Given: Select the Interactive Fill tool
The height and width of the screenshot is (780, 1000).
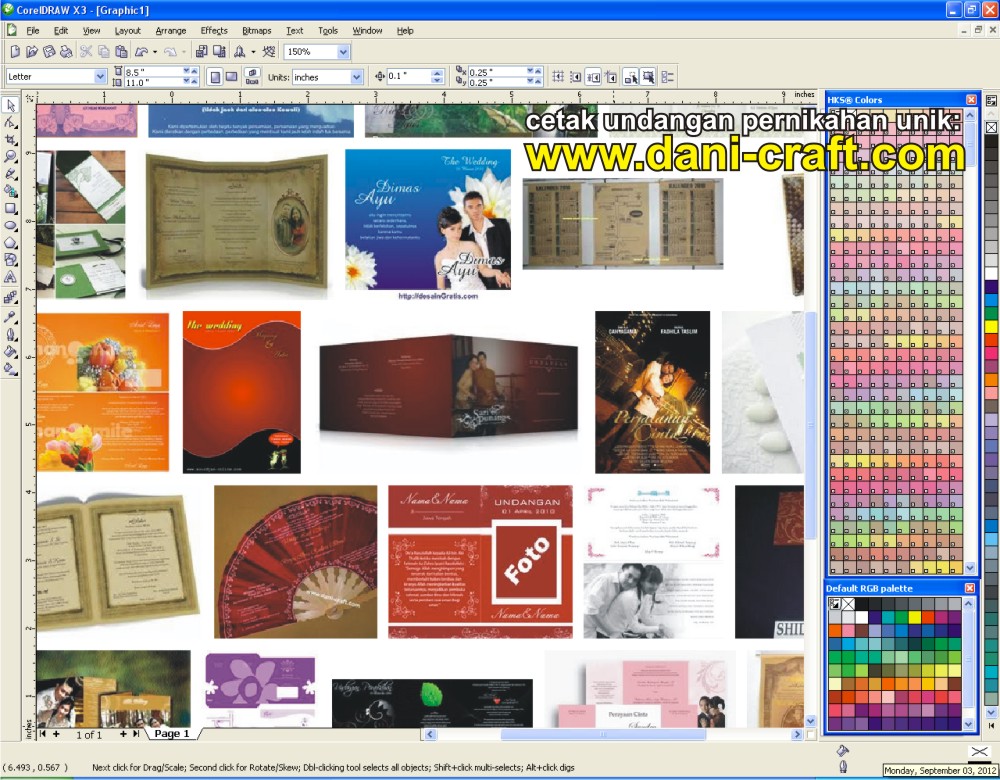Looking at the screenshot, I should [x=10, y=369].
